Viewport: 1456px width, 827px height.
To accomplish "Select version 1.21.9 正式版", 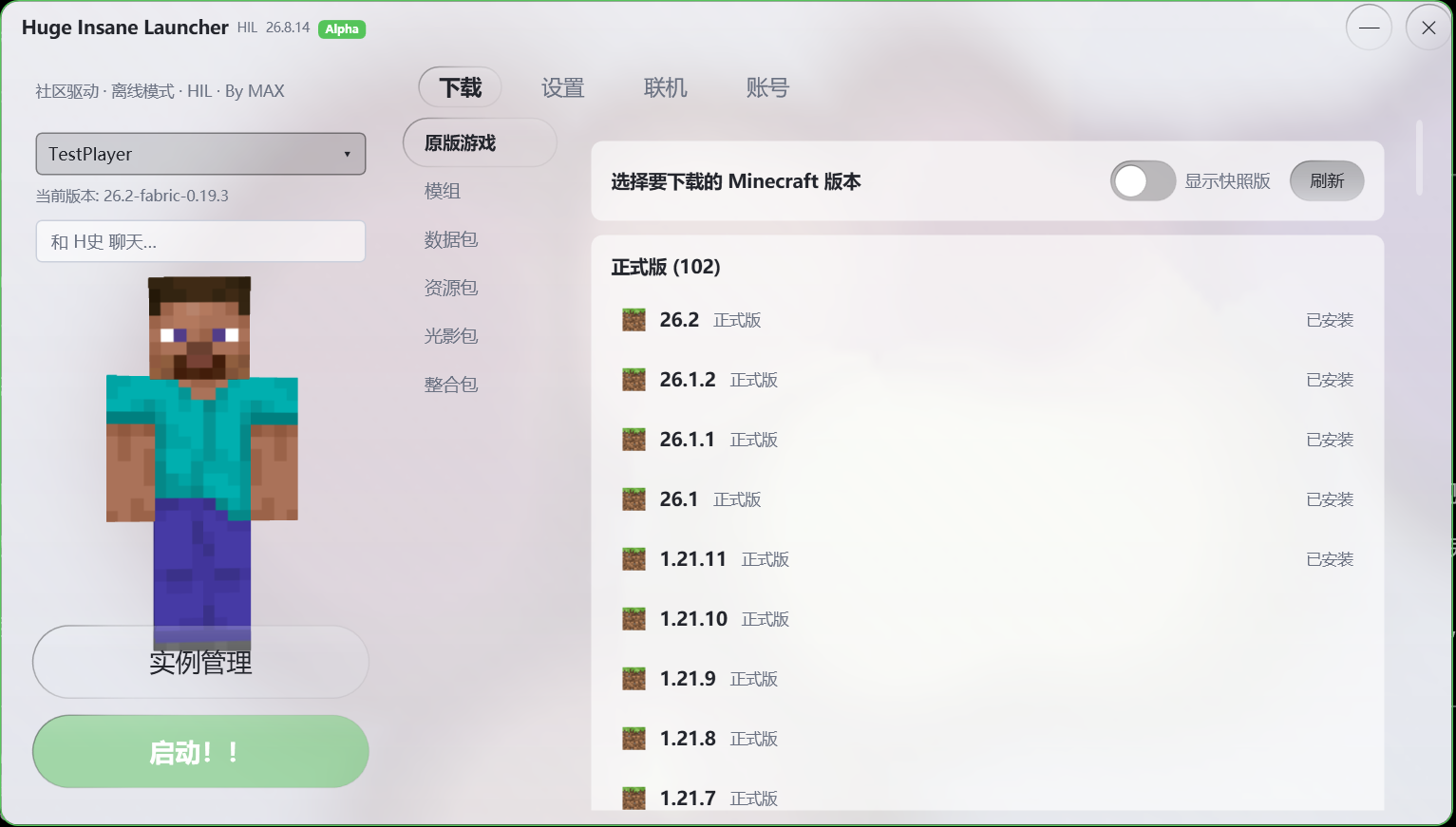I will [x=988, y=679].
